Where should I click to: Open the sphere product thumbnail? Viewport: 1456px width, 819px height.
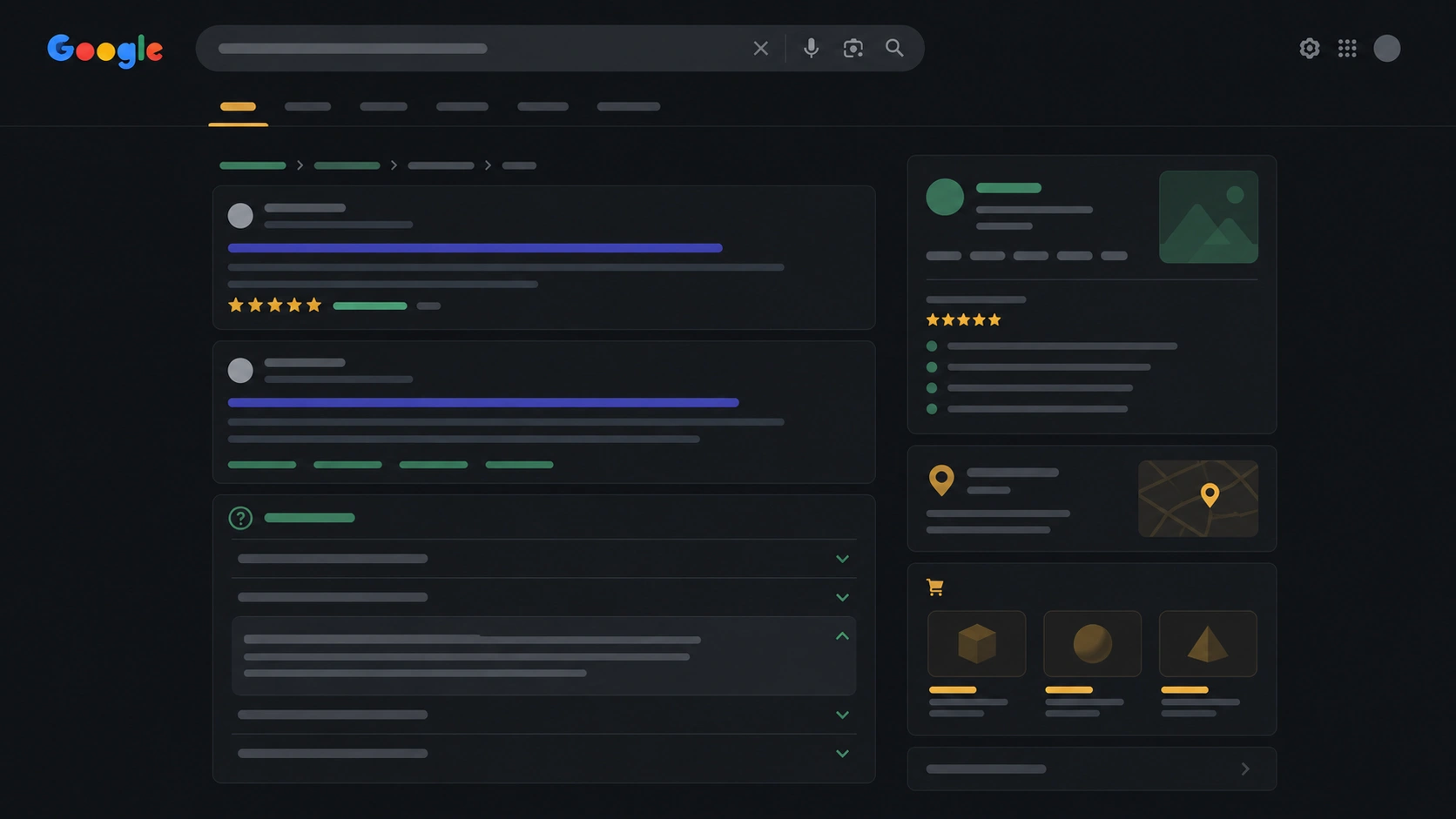(x=1092, y=644)
